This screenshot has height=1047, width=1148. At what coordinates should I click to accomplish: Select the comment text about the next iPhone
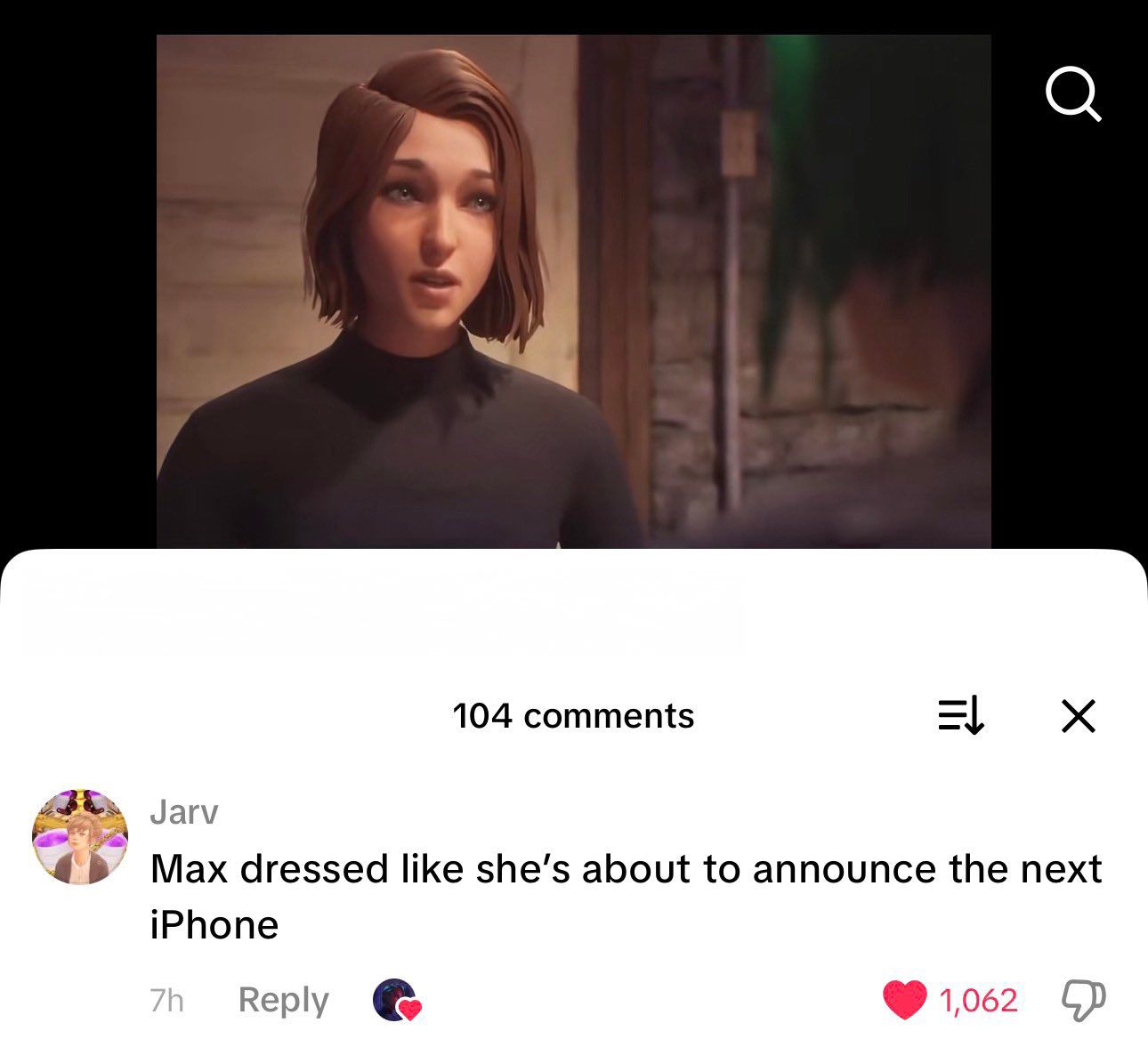[x=626, y=897]
